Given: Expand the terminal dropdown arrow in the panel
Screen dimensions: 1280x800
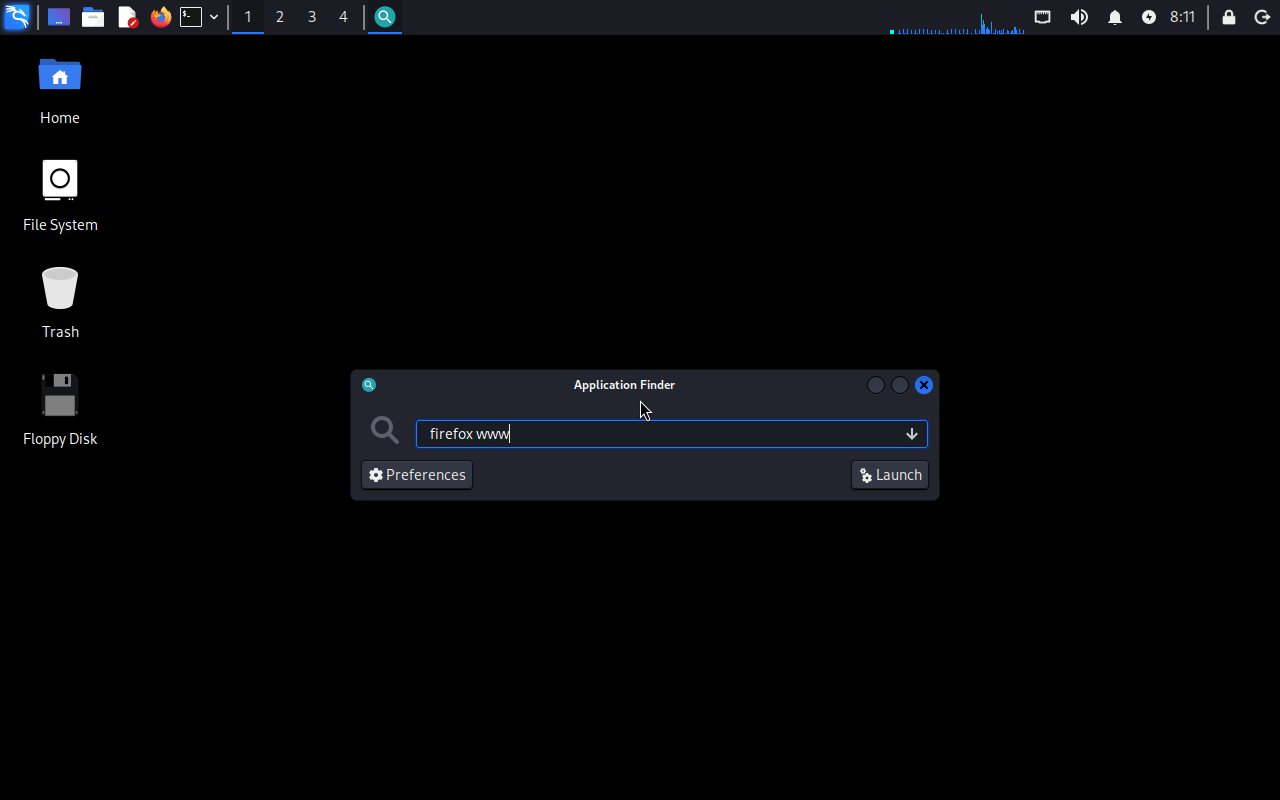Looking at the screenshot, I should point(214,17).
